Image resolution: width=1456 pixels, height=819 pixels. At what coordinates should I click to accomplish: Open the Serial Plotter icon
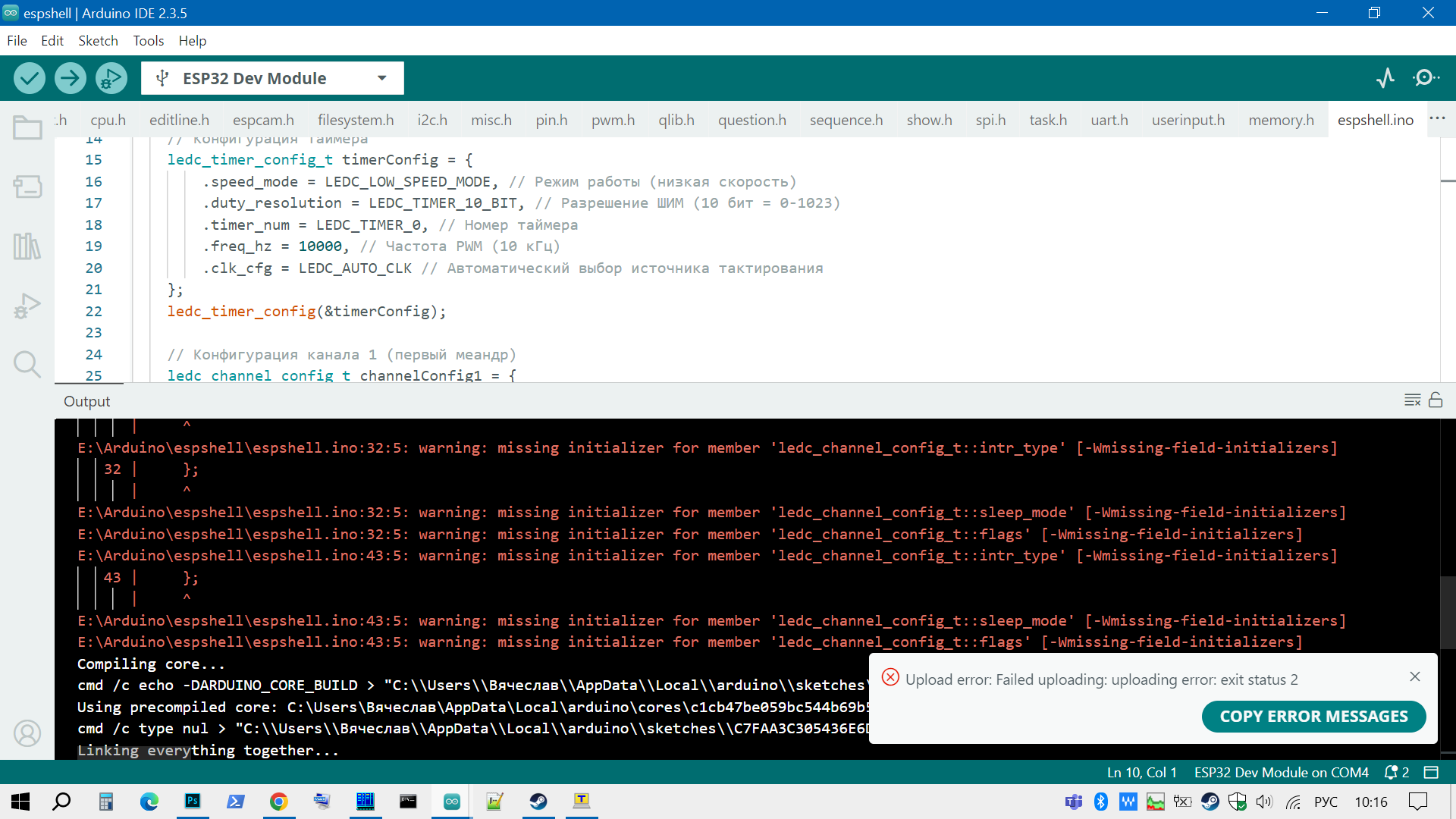pos(1385,78)
